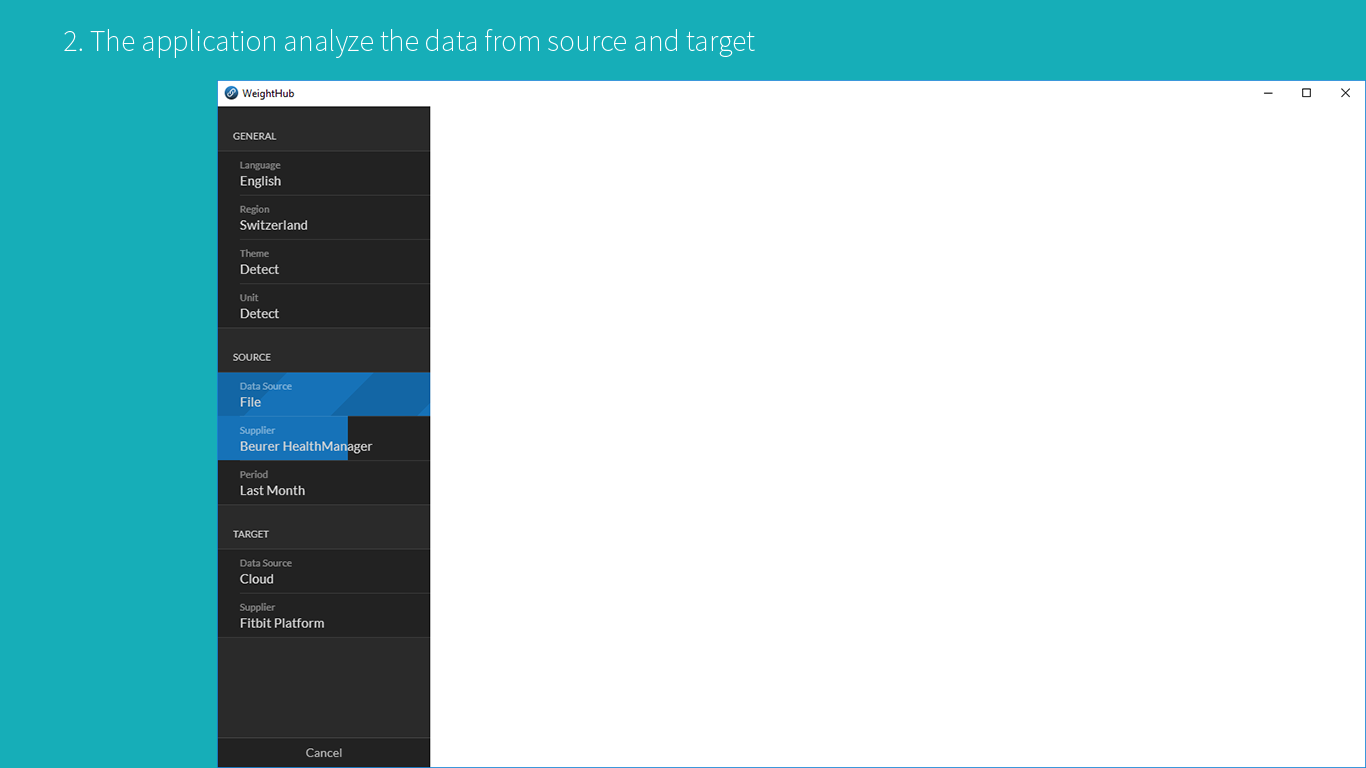
Task: Change the Unit setting set to Detect
Action: pos(324,306)
